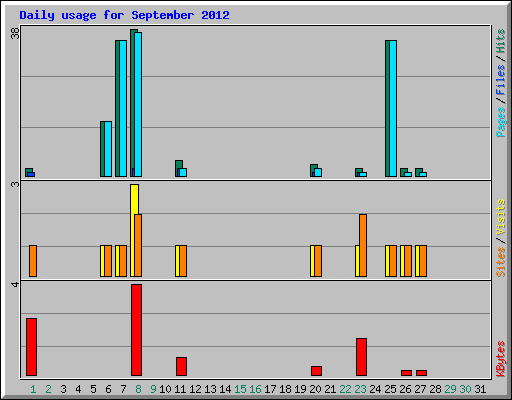
Task: Click the orange Sites bar for day 8
Action: point(138,245)
